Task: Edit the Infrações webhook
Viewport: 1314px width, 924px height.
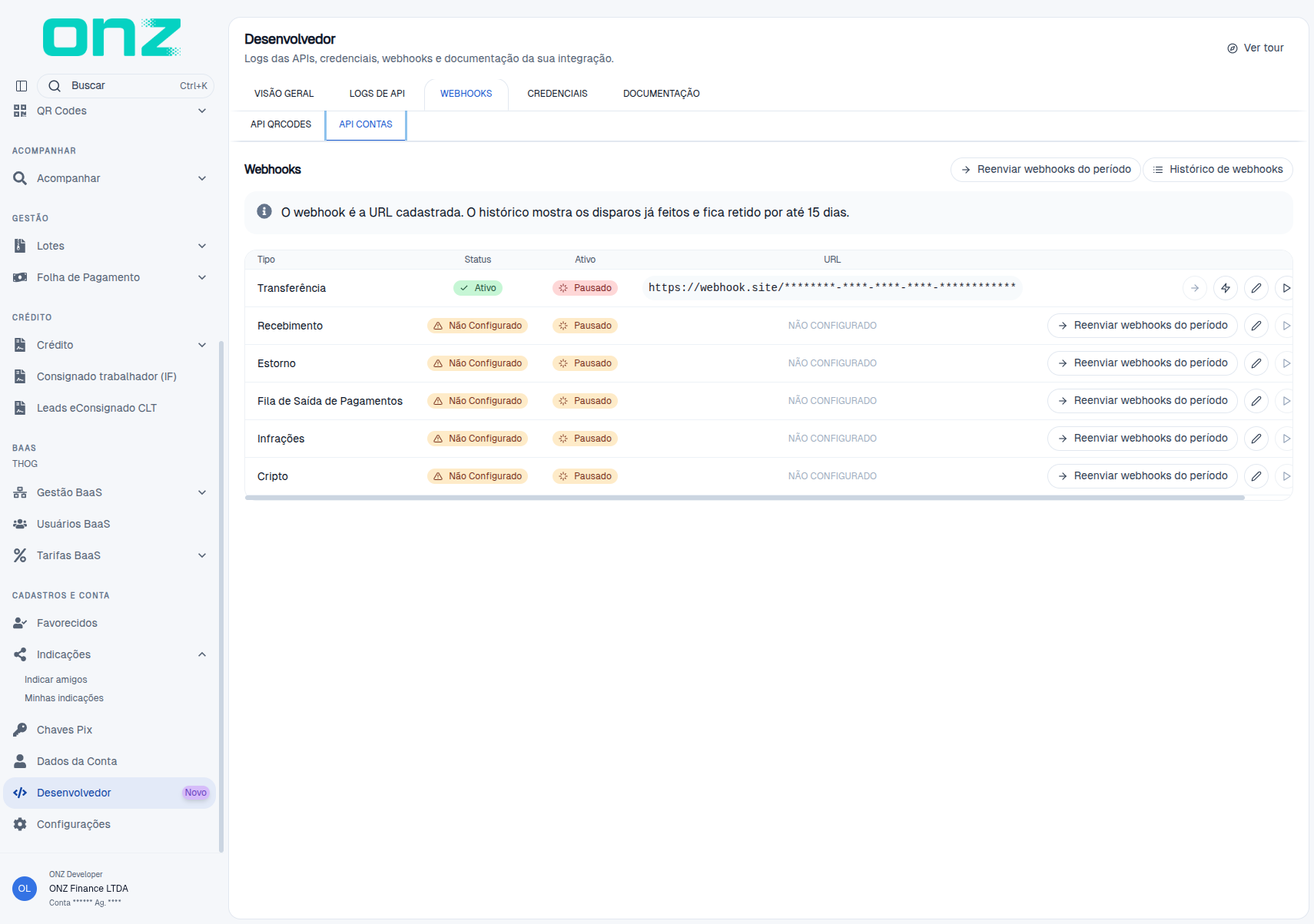Action: pyautogui.click(x=1256, y=439)
